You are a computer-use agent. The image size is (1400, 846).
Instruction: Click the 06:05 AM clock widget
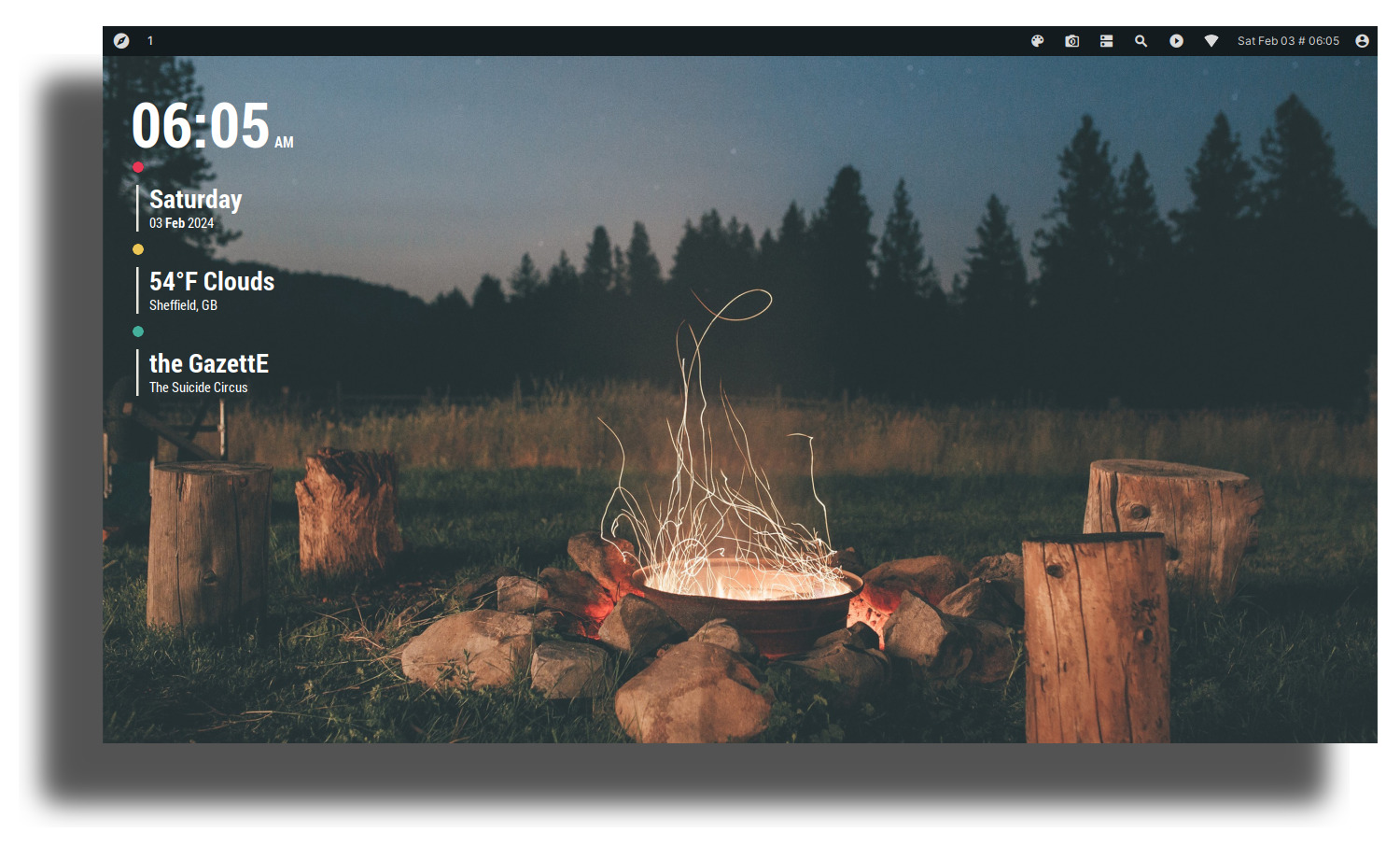click(213, 126)
